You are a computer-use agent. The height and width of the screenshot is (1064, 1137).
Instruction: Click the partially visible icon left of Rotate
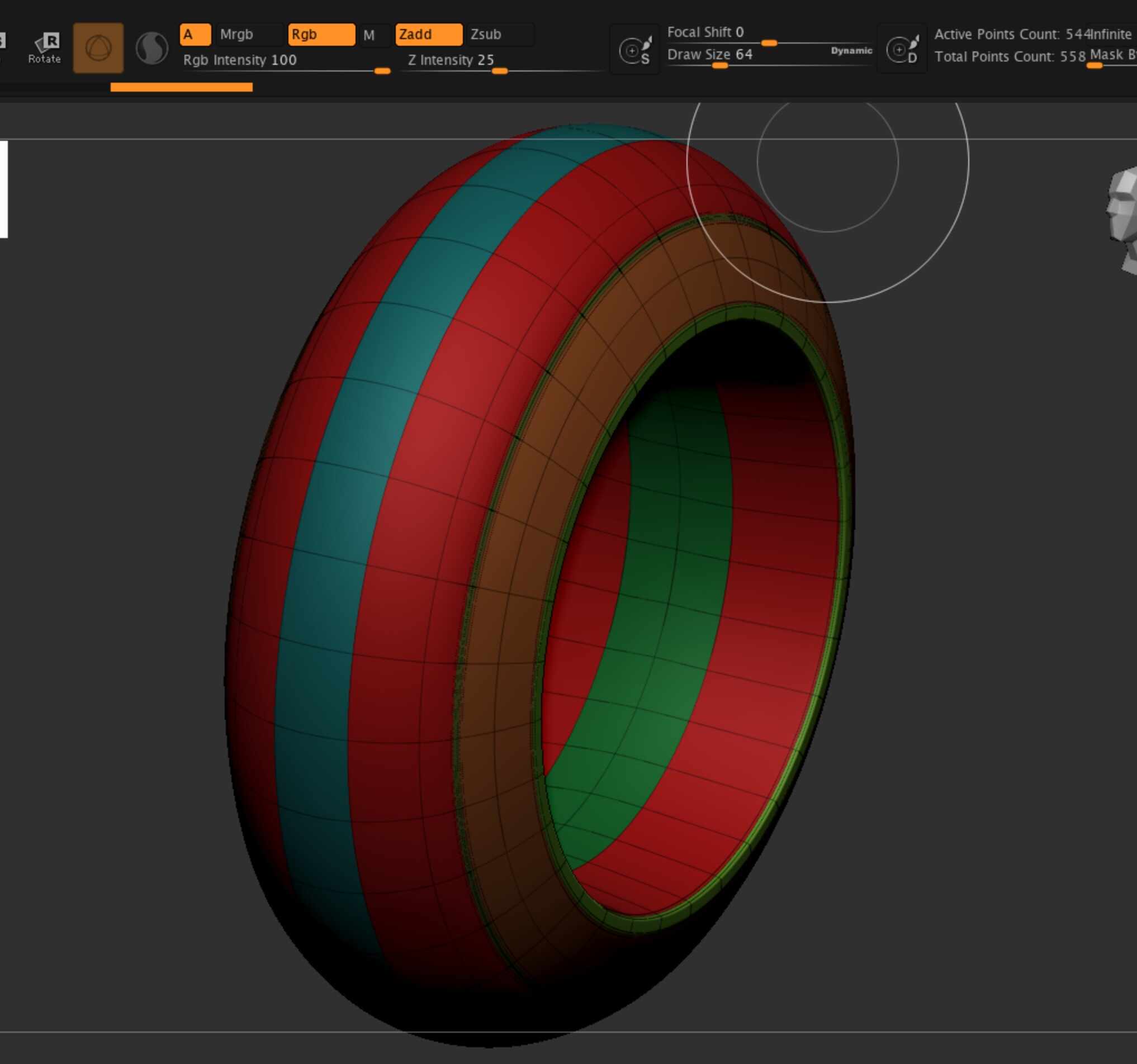[2, 41]
